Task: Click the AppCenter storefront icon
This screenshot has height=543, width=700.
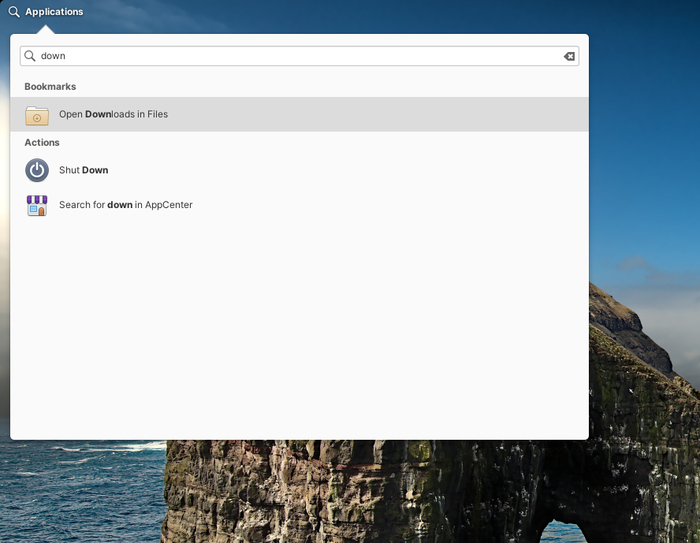Action: pos(37,205)
